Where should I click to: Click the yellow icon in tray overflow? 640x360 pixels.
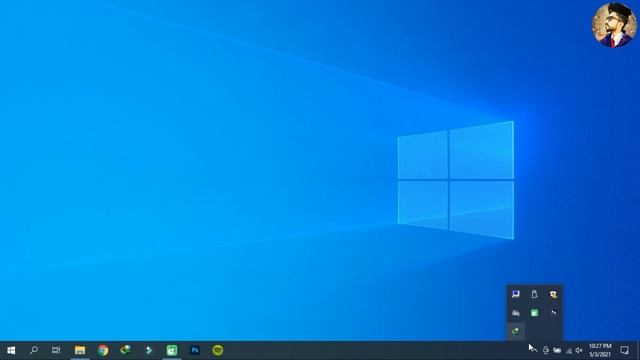pos(553,294)
